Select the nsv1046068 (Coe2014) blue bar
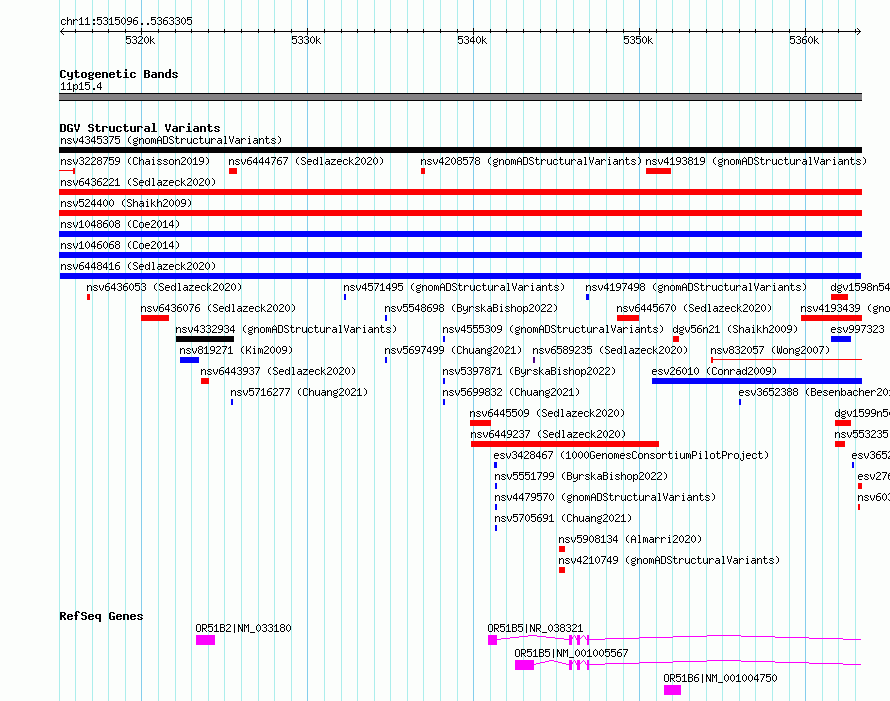Screen dimensions: 890x701 coord(460,255)
